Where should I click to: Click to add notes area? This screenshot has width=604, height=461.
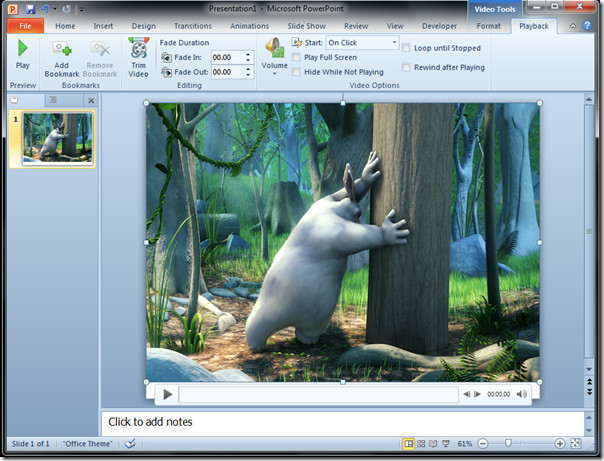[343, 422]
